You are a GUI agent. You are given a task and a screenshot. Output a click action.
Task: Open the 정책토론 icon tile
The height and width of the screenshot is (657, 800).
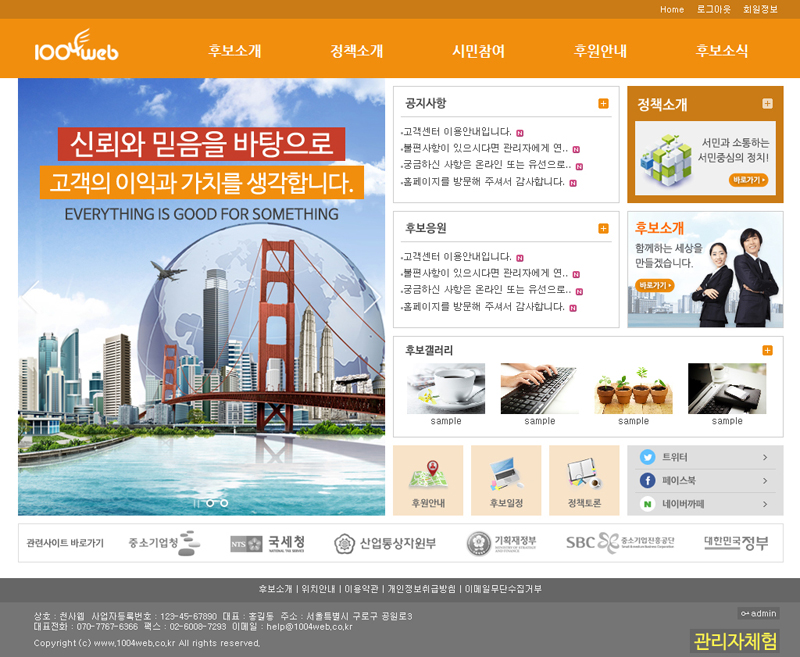pyautogui.click(x=584, y=480)
